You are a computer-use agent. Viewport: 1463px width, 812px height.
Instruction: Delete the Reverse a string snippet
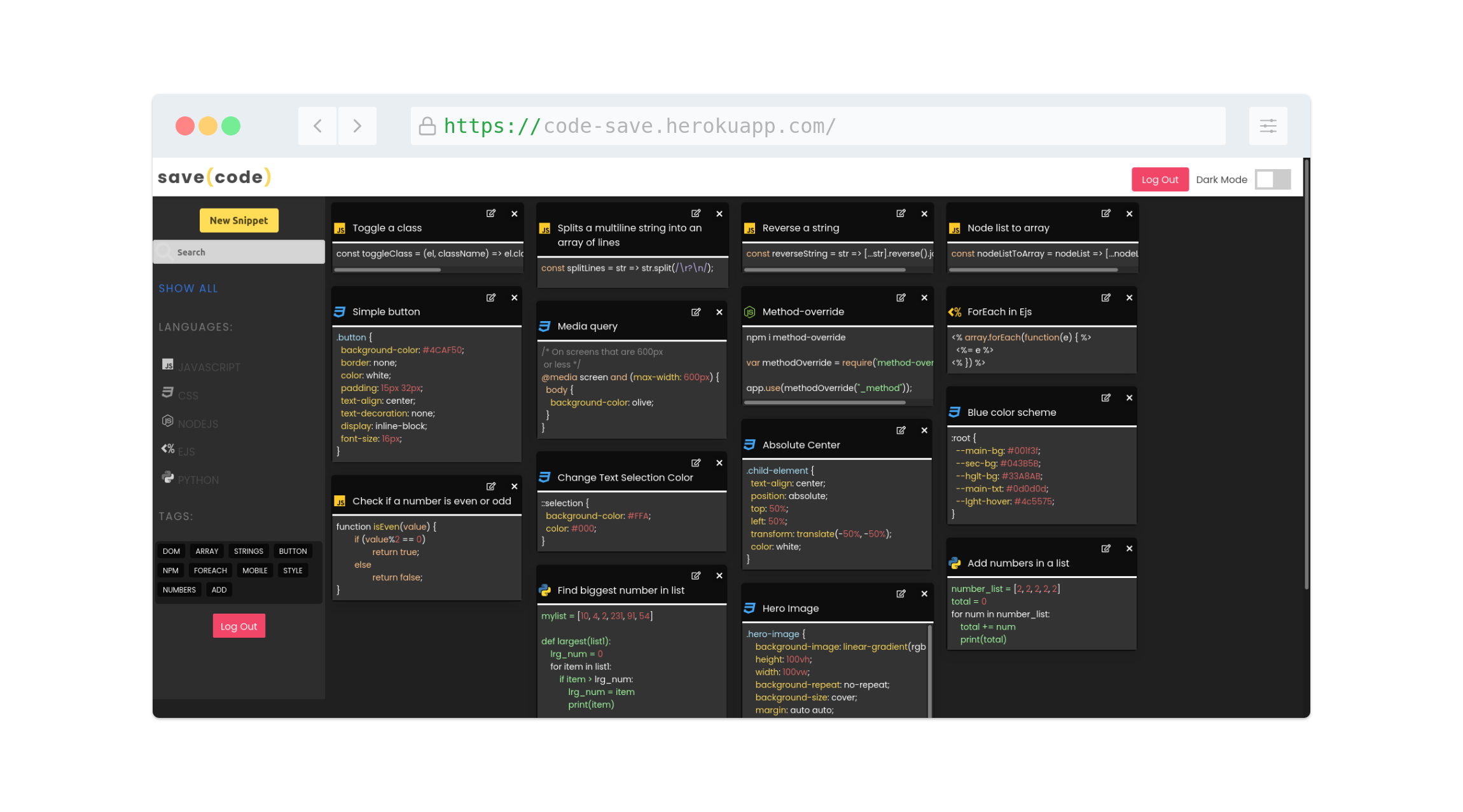(x=924, y=214)
